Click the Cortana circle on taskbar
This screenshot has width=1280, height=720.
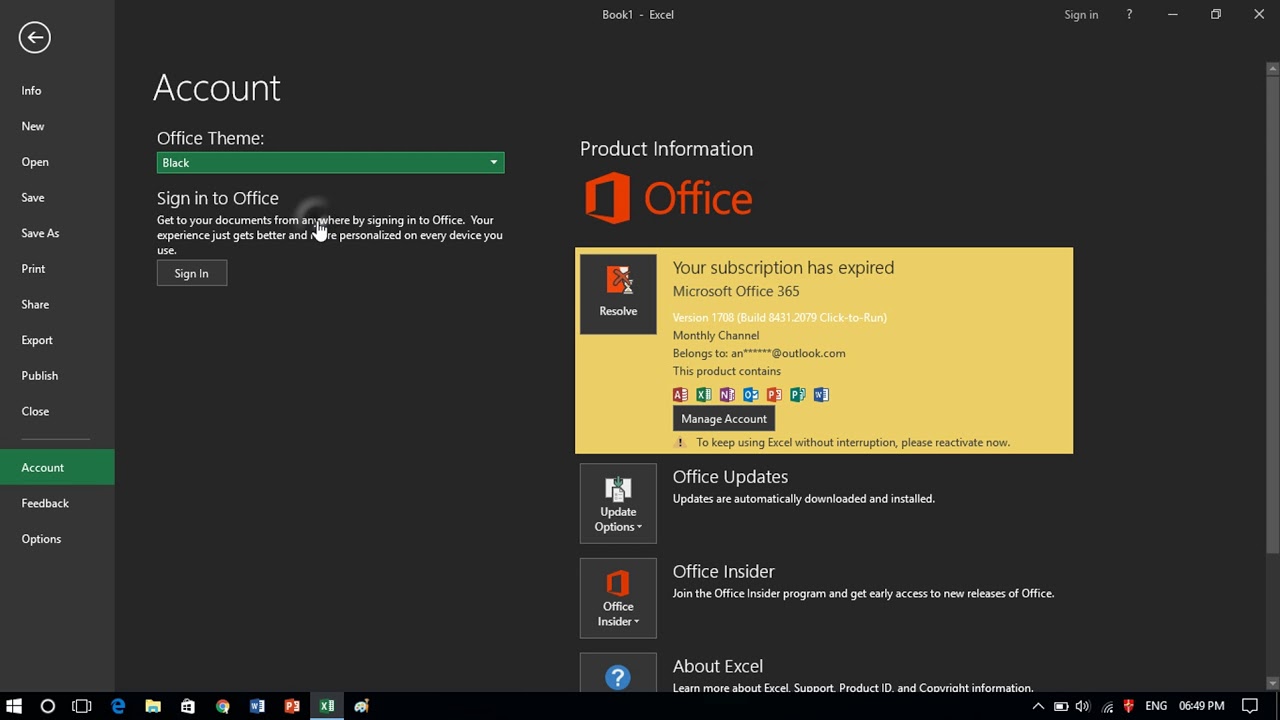47,707
